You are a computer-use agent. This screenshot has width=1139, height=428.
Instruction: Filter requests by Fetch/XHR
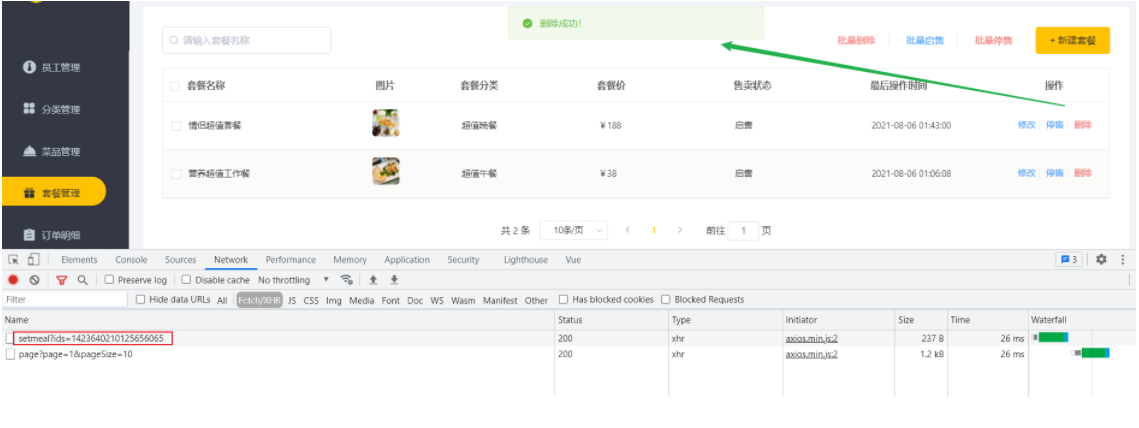tap(259, 300)
